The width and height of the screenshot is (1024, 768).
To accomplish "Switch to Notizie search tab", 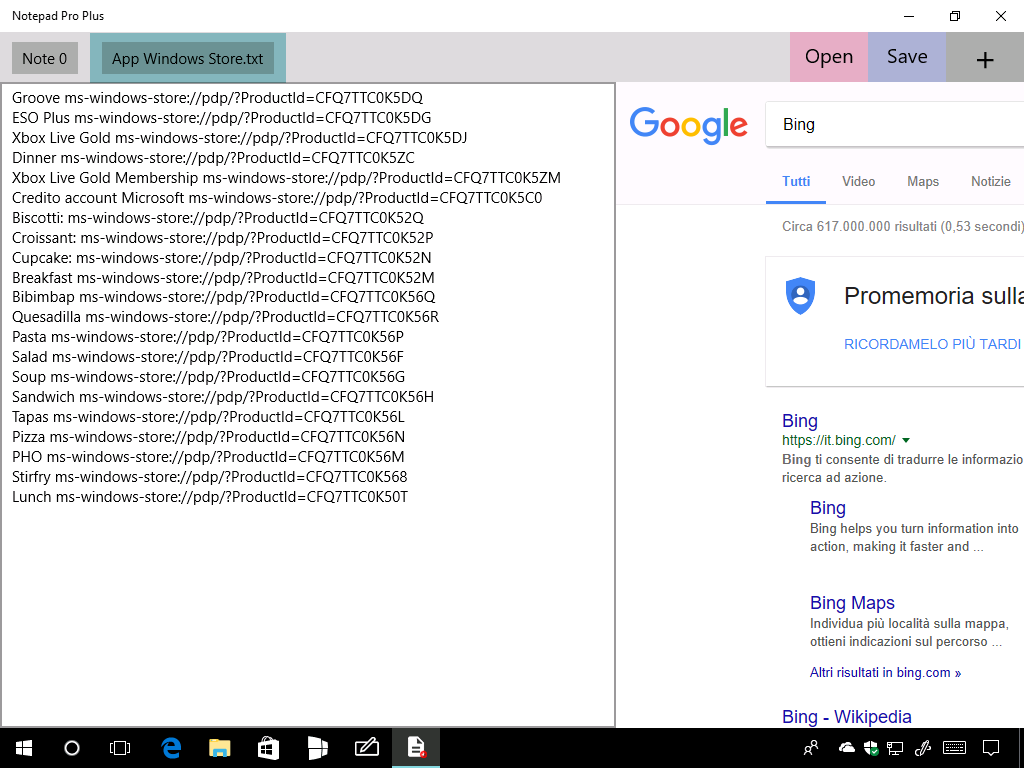I will pos(991,182).
